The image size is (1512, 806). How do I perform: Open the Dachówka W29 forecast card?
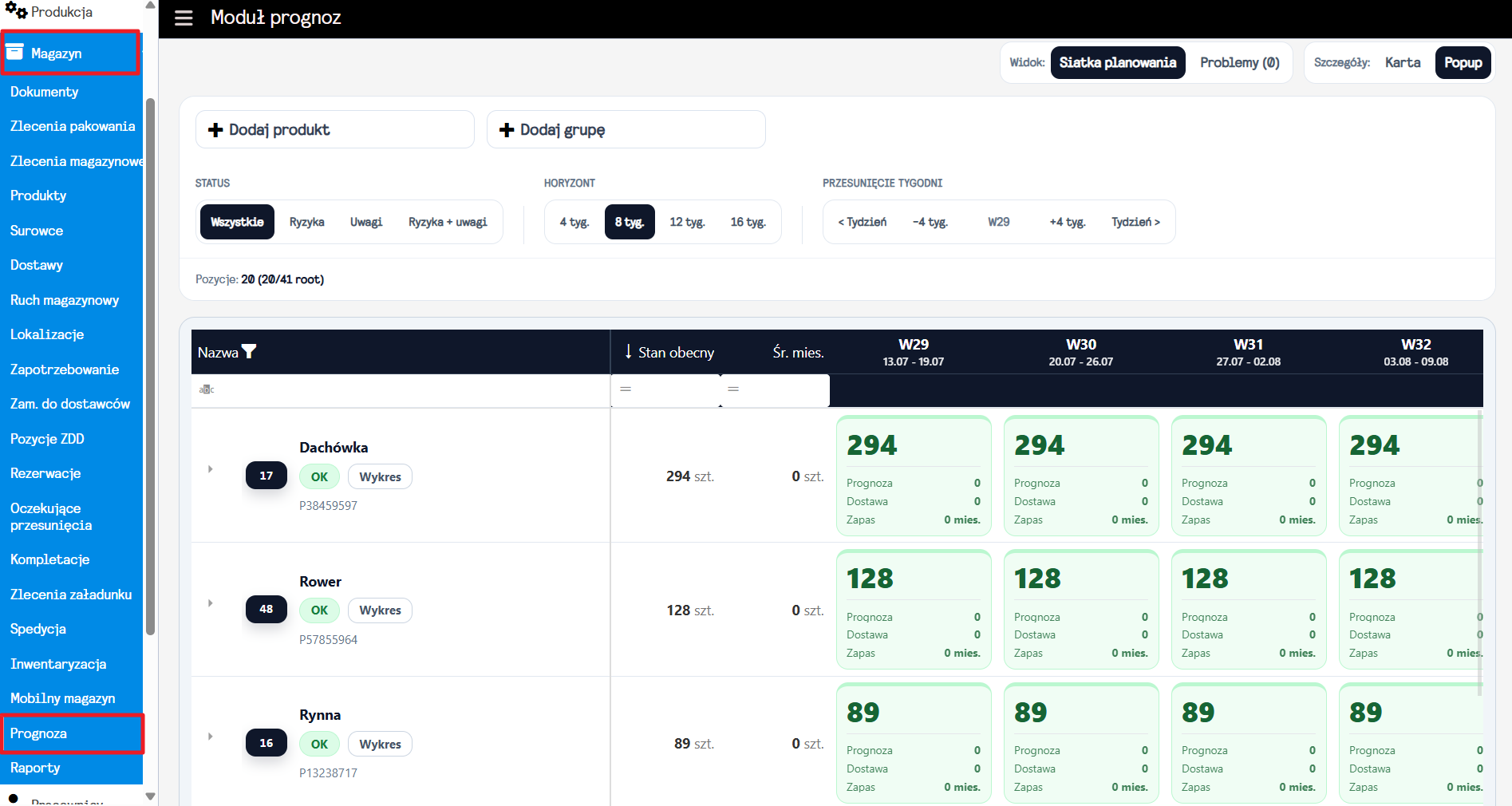coord(914,476)
